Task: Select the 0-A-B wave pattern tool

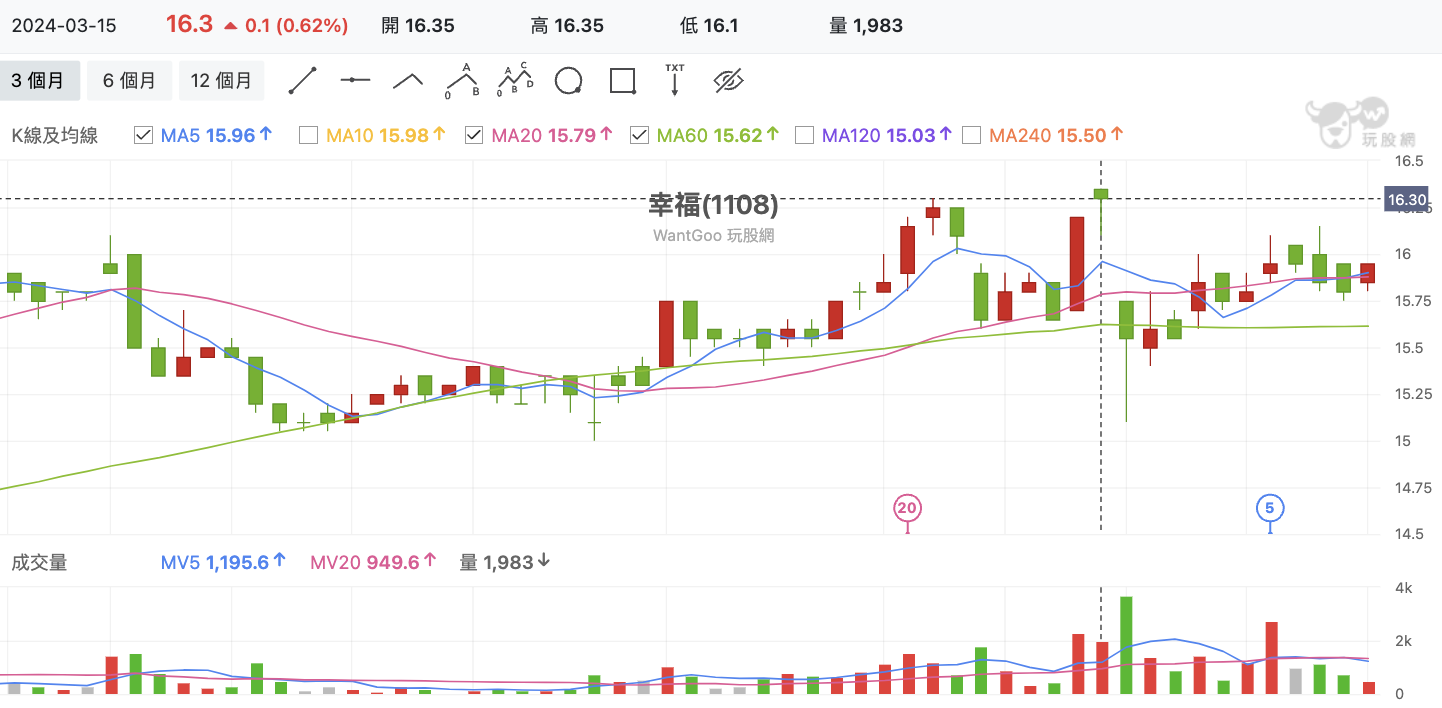Action: (x=462, y=80)
